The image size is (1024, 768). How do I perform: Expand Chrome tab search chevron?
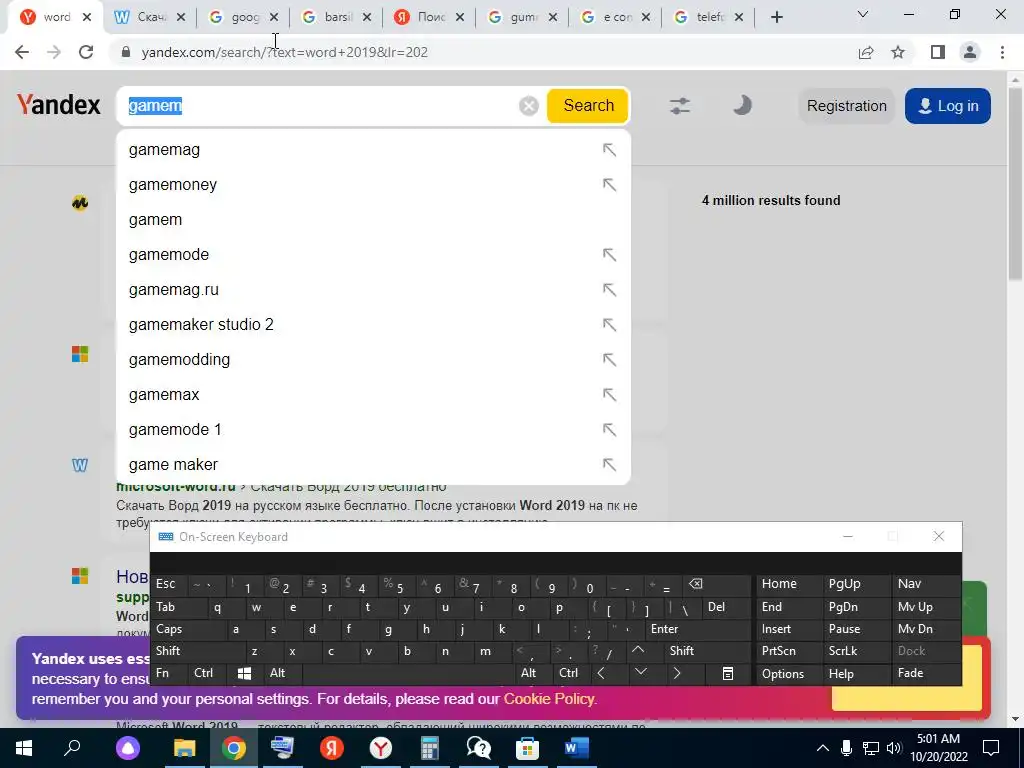[863, 14]
